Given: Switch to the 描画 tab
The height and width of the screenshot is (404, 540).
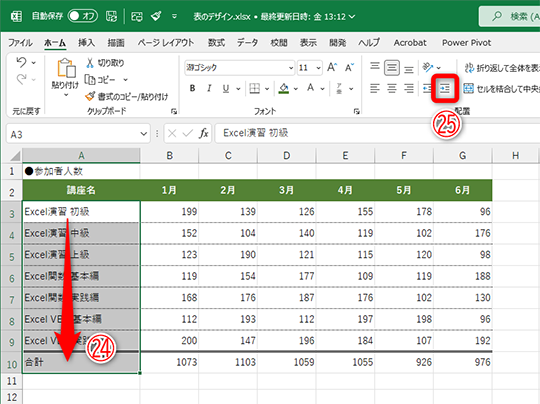Looking at the screenshot, I should [x=116, y=43].
